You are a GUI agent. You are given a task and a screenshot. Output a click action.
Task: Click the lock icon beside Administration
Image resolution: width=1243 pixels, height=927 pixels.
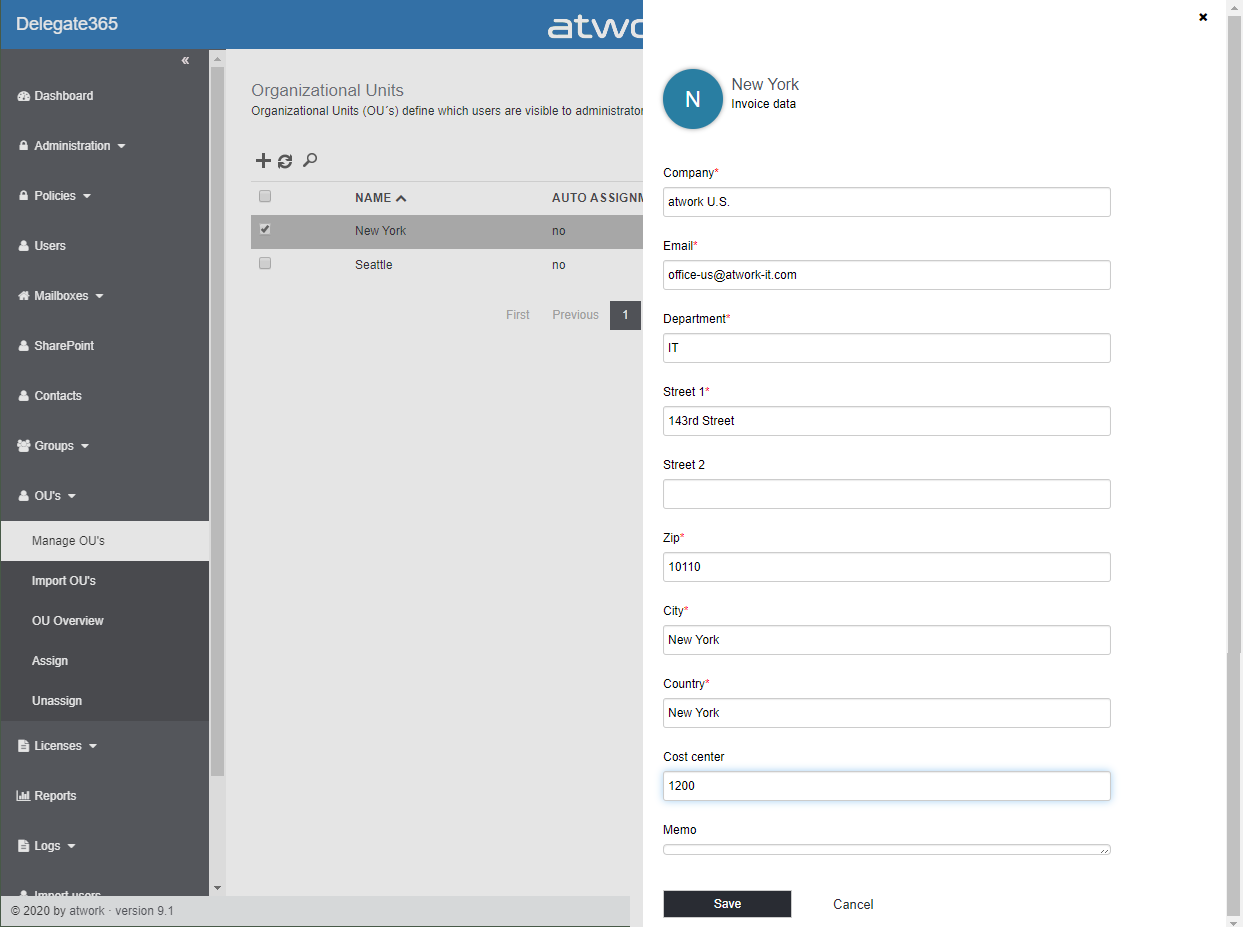pyautogui.click(x=24, y=146)
